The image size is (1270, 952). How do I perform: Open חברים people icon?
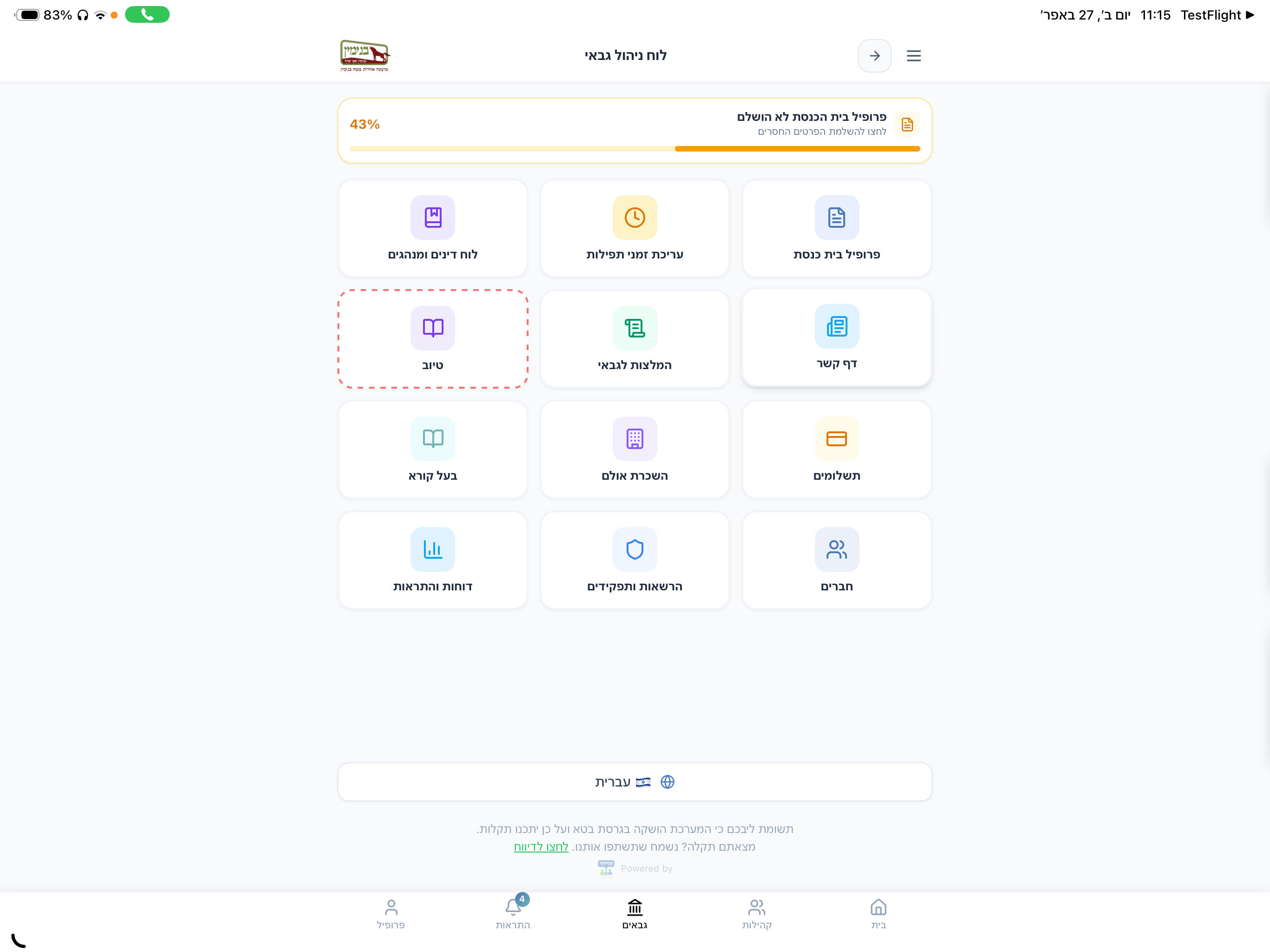[837, 549]
